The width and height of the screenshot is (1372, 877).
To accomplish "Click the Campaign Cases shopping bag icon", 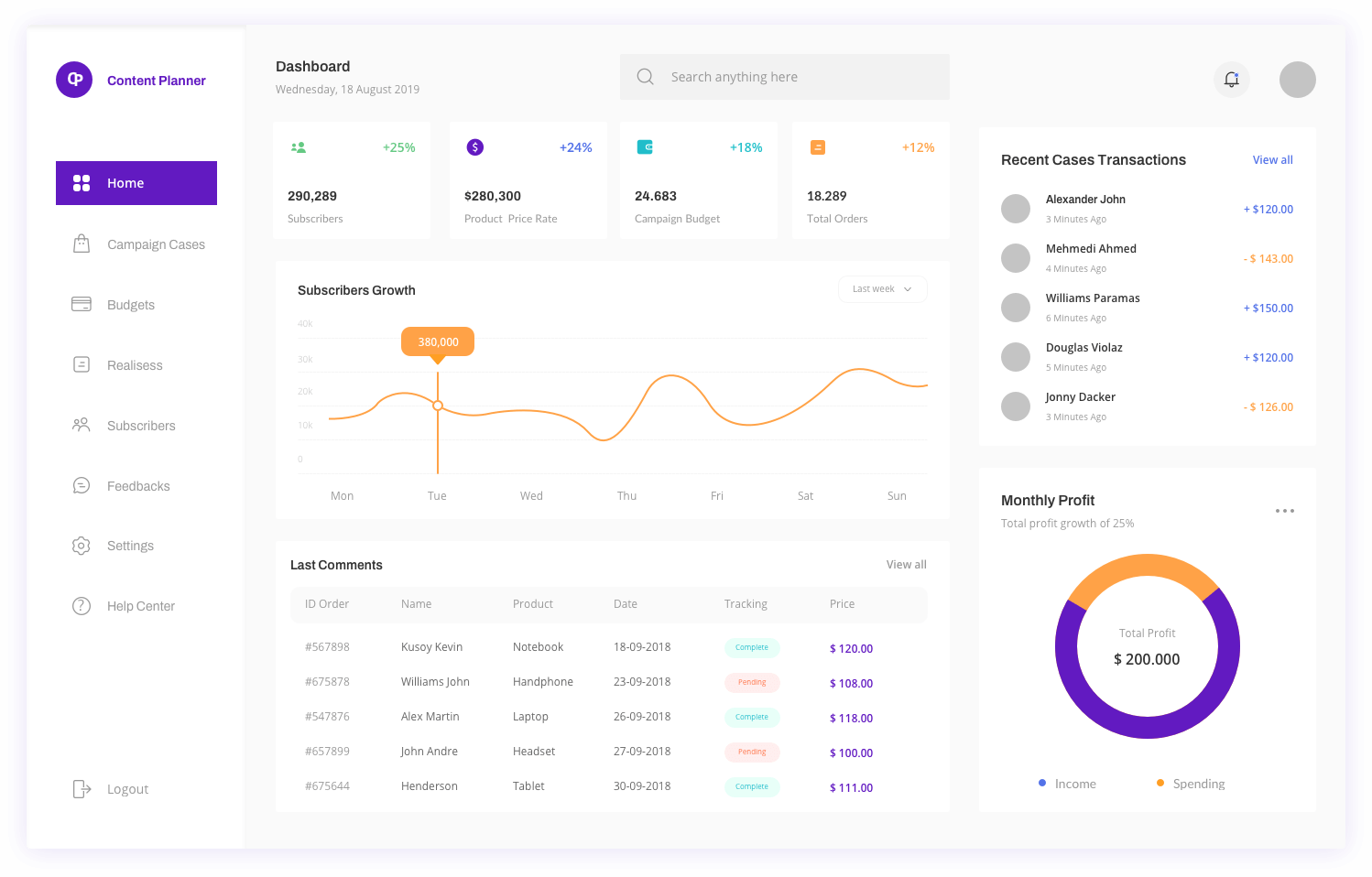I will click(82, 244).
